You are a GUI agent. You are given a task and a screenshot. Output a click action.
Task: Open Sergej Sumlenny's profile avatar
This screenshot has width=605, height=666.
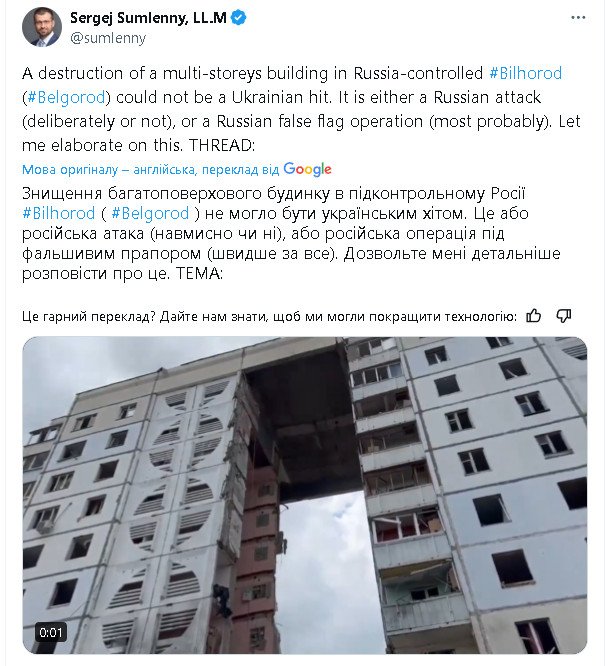pos(42,27)
